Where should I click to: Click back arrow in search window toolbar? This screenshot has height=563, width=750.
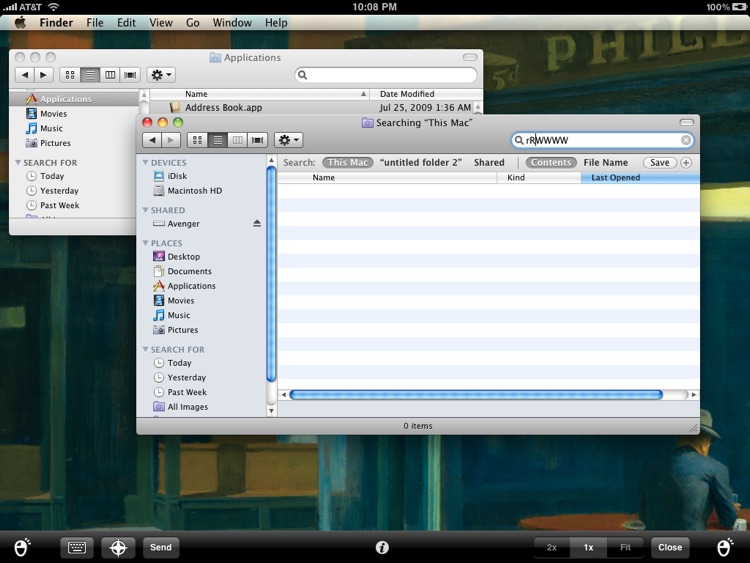(152, 140)
